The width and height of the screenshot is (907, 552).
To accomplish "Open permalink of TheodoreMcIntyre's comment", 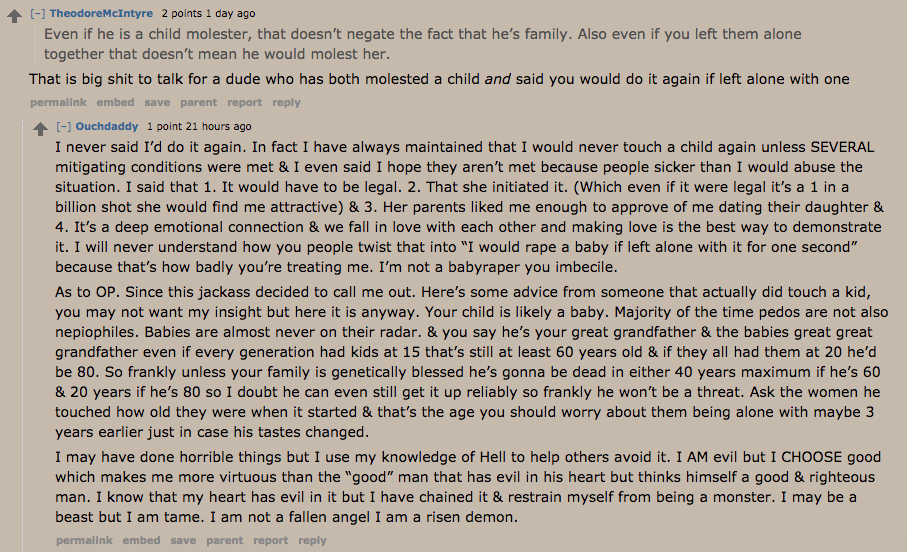I will (x=58, y=102).
